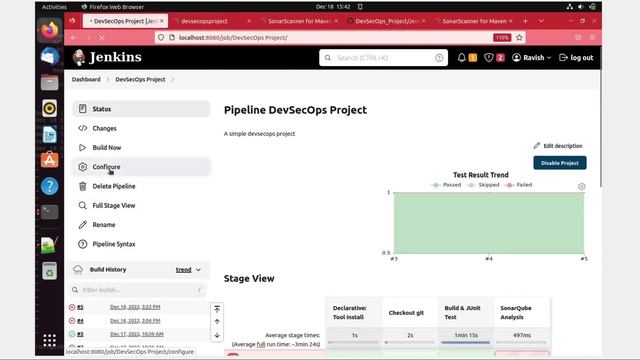This screenshot has width=640, height=360.
Task: Switch to the DevSecOps_Project tab
Action: coord(387,21)
